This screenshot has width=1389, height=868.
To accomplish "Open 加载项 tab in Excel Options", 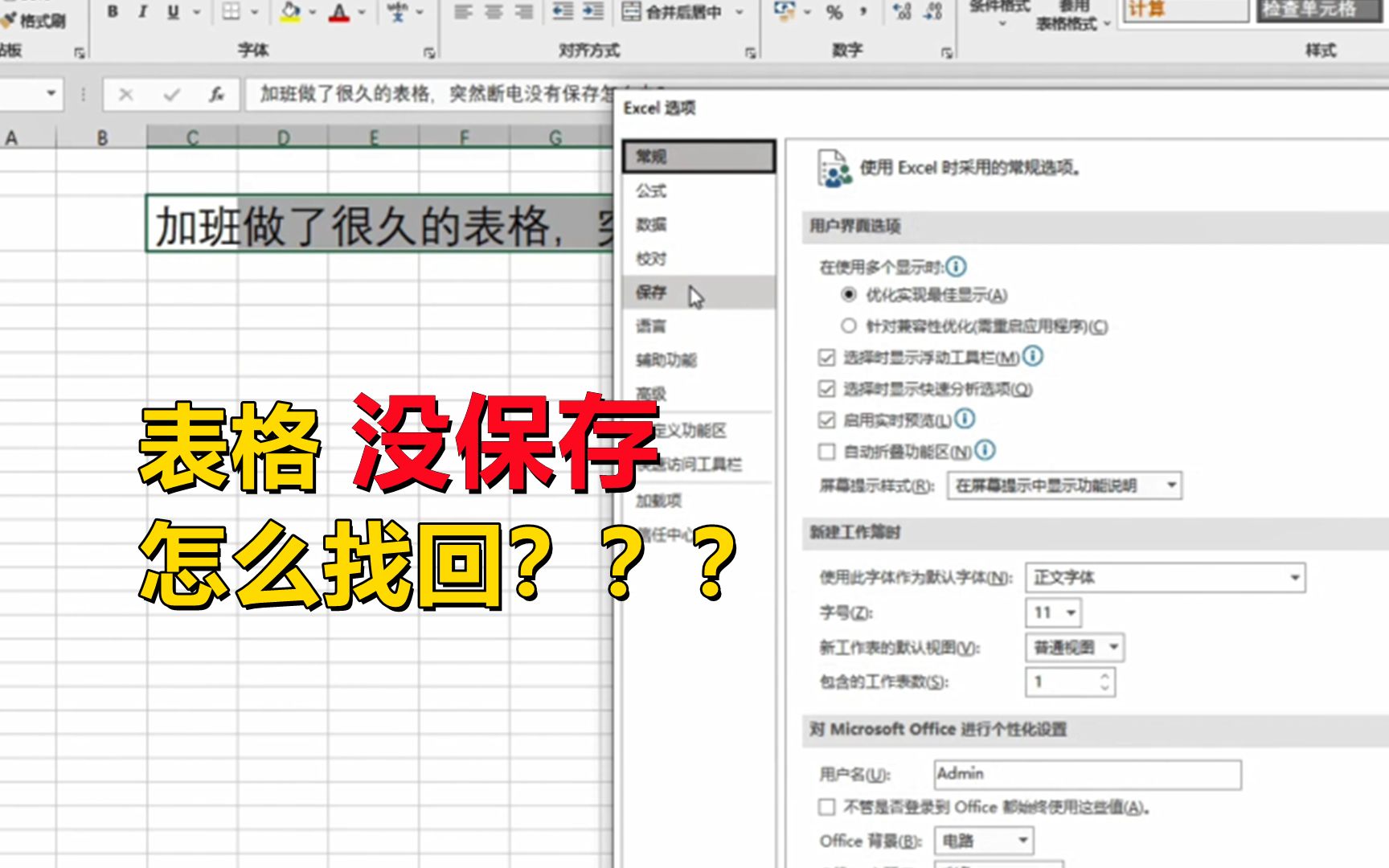I will 699,500.
